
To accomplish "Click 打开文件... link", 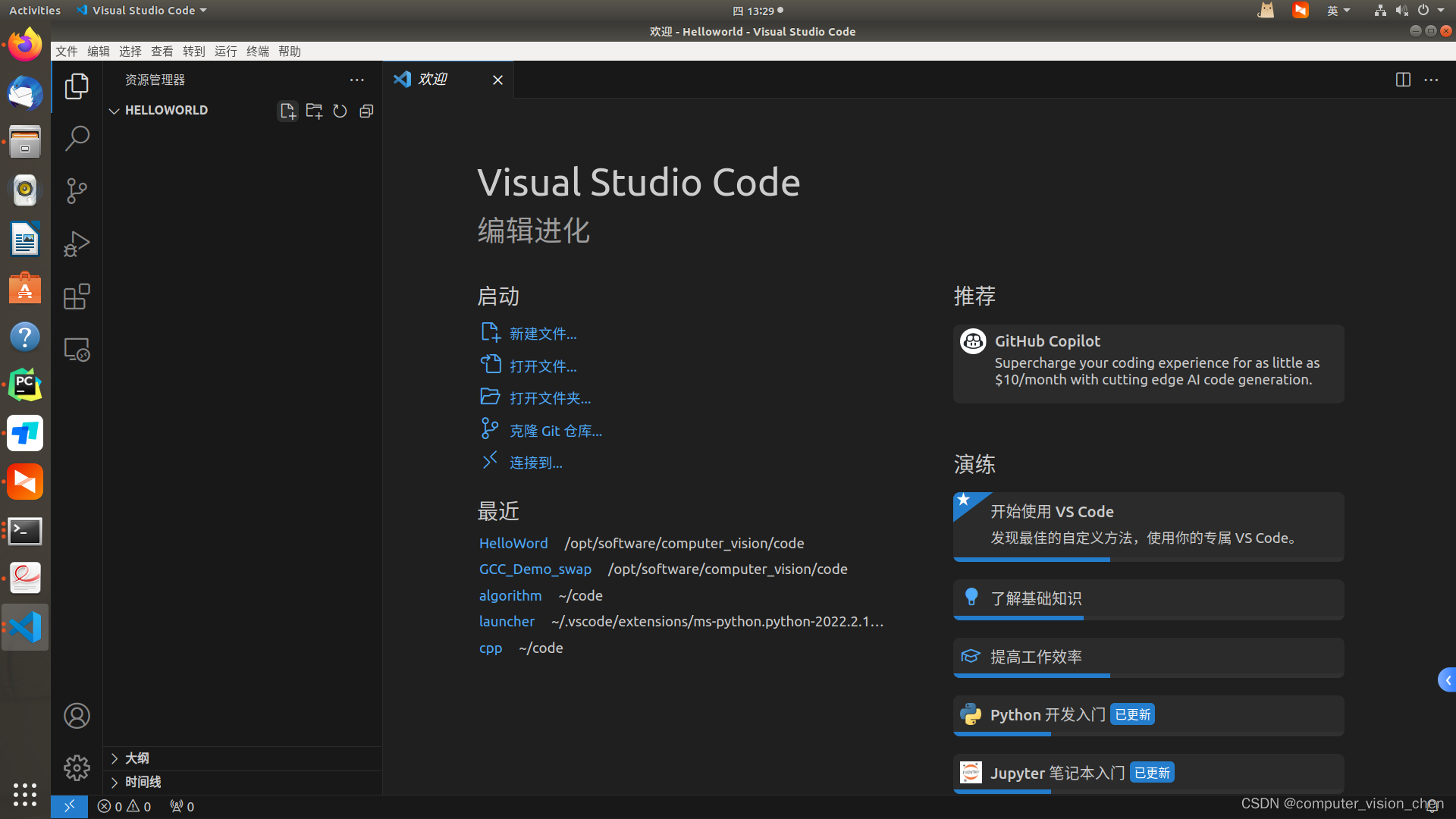I will click(543, 366).
